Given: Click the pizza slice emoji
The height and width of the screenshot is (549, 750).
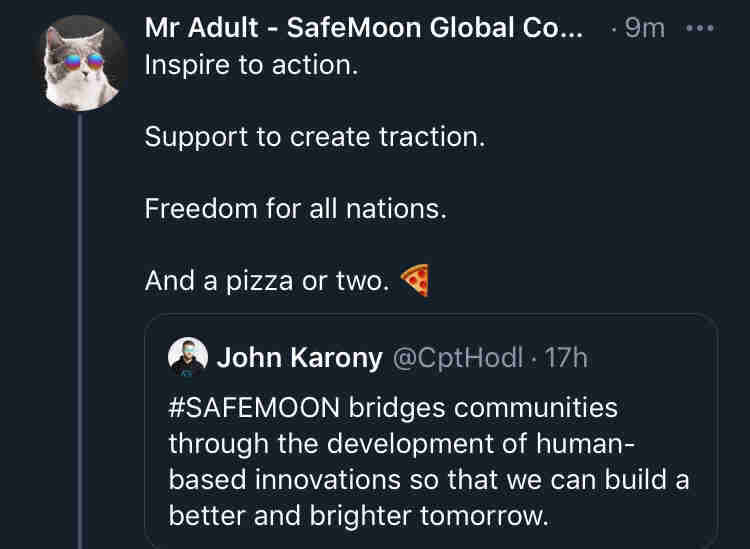Looking at the screenshot, I should [x=414, y=281].
